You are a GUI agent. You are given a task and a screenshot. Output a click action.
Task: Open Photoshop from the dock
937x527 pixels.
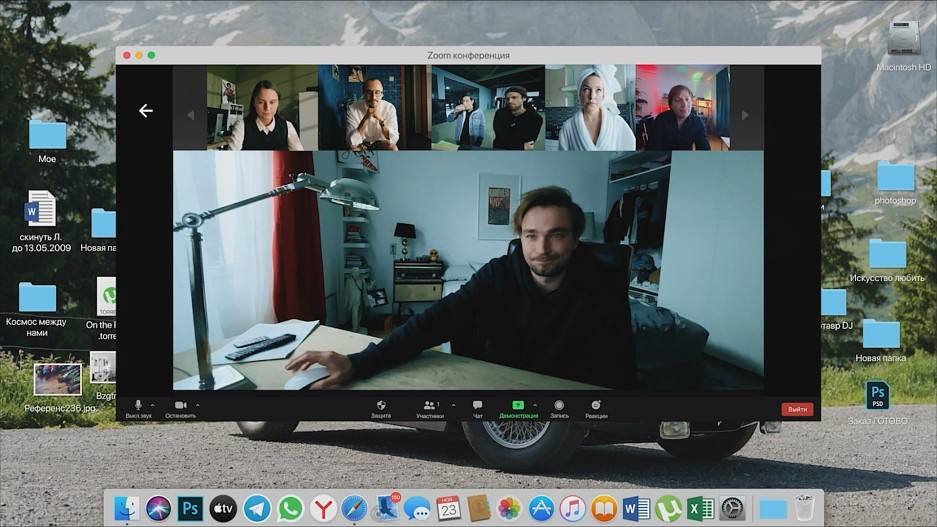pos(190,508)
